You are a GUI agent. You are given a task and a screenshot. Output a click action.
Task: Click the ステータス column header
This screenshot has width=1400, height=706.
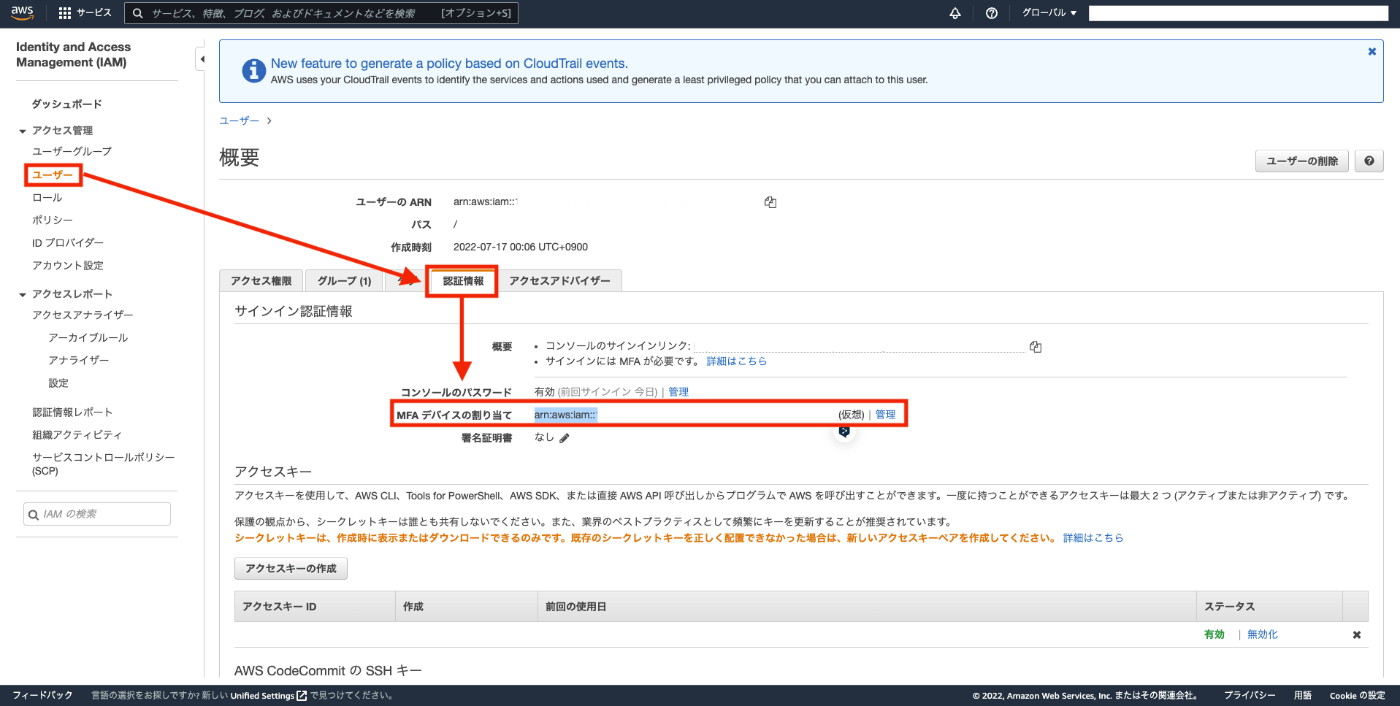coord(1269,606)
